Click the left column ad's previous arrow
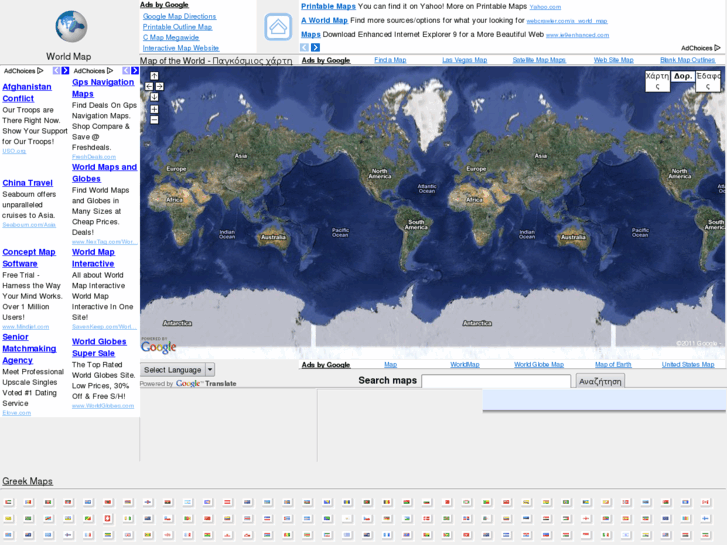The width and height of the screenshot is (727, 545). point(57,71)
